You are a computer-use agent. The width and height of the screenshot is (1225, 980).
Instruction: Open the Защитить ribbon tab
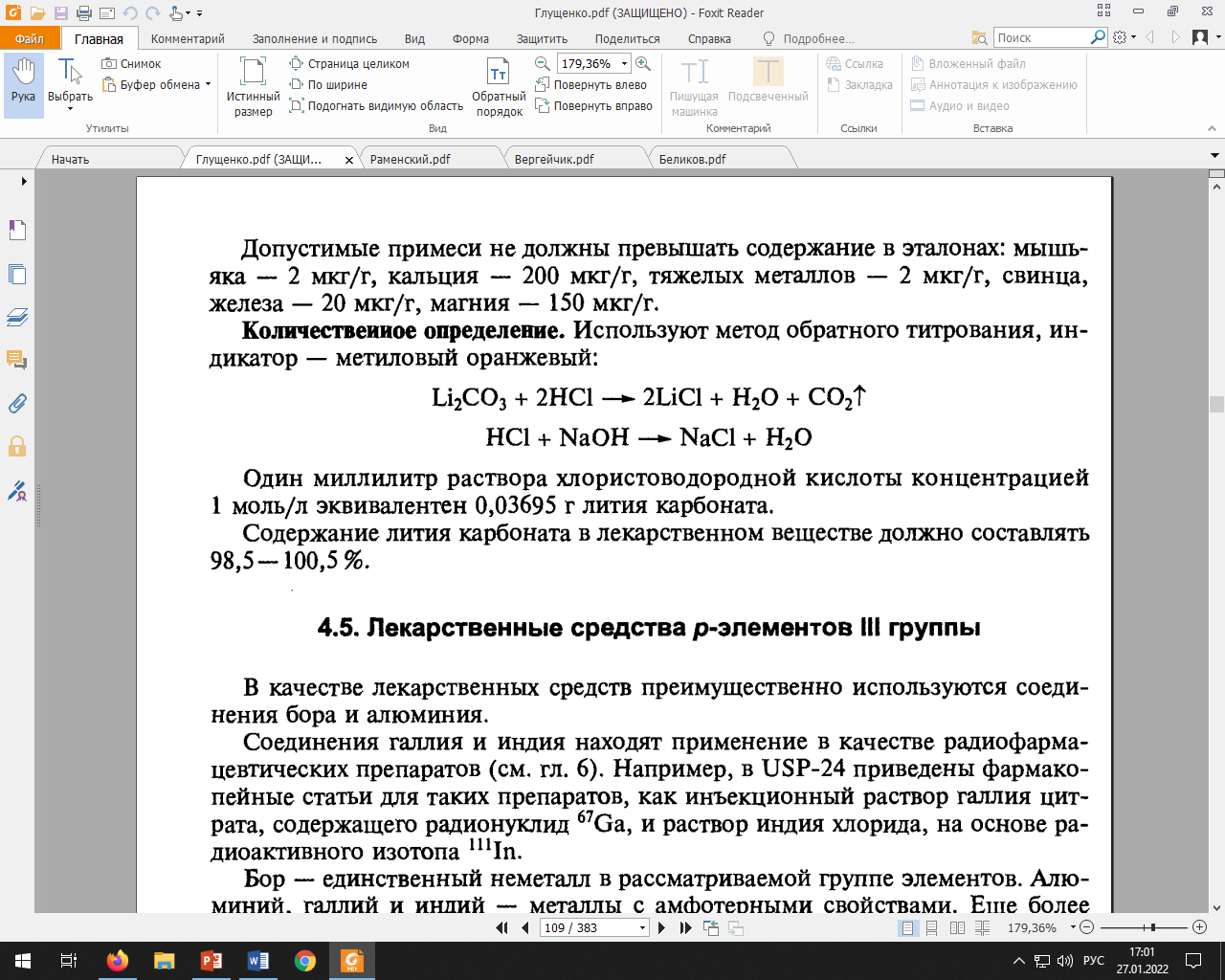point(542,39)
